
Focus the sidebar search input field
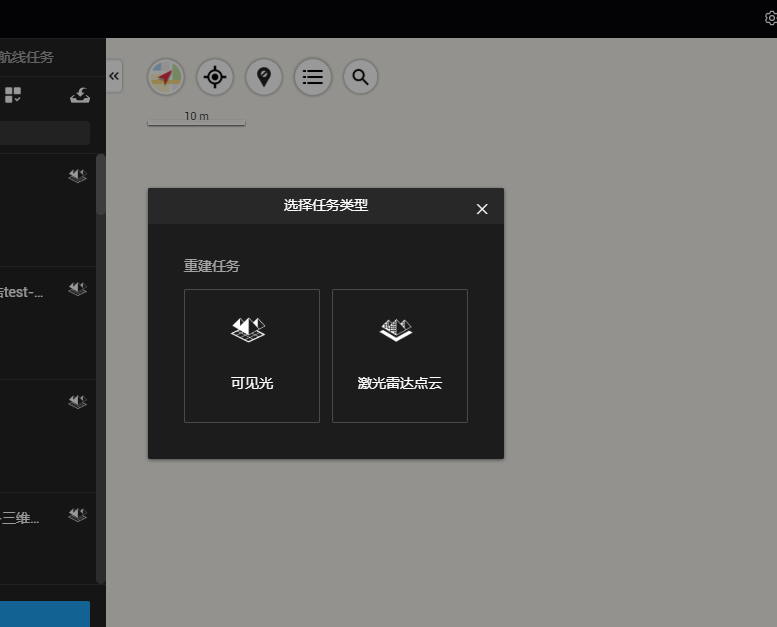(45, 133)
